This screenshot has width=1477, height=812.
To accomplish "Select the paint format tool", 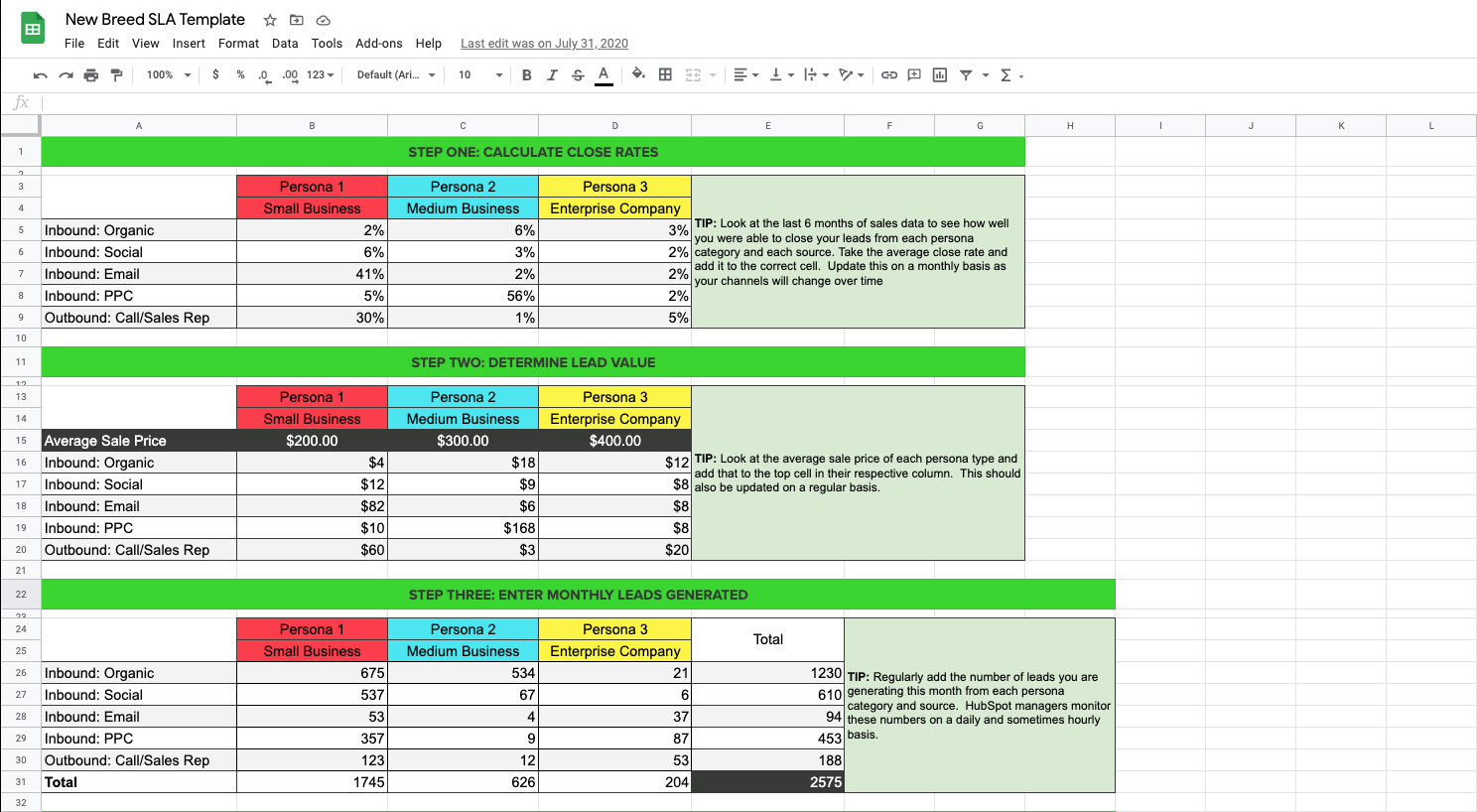I will click(116, 75).
